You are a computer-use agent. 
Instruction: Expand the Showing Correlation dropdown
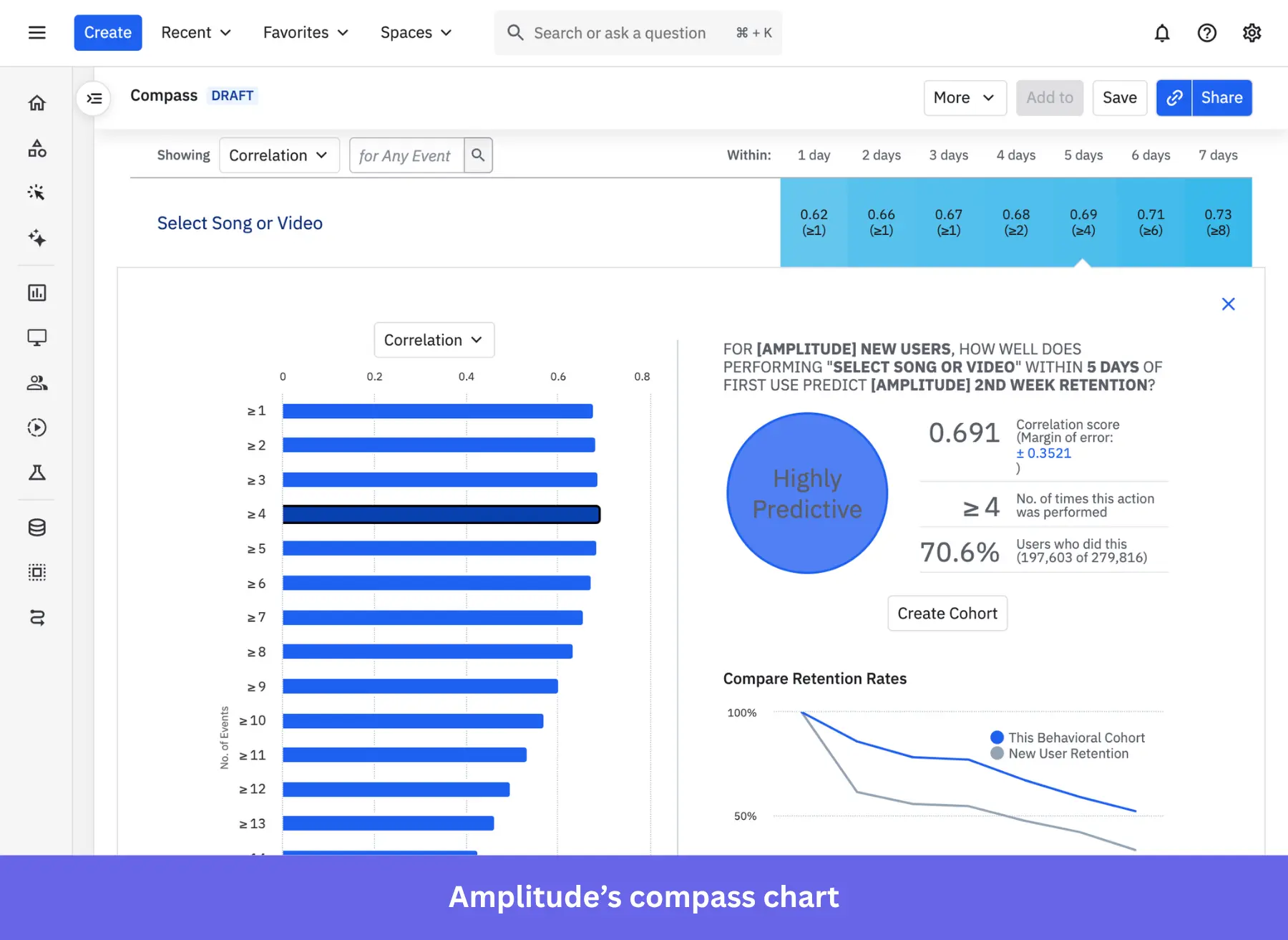coord(278,155)
